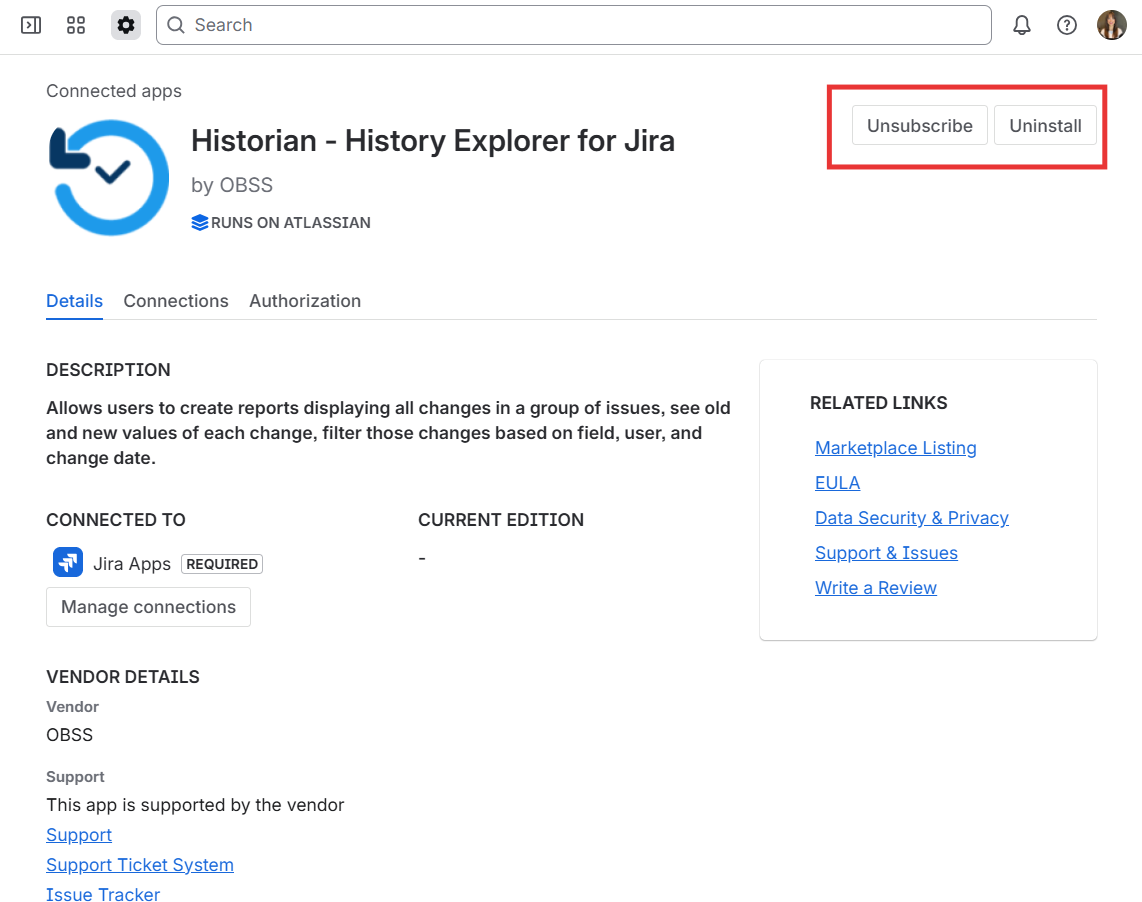Screen dimensions: 1142x902
Task: Open the notifications bell
Action: click(x=1021, y=24)
